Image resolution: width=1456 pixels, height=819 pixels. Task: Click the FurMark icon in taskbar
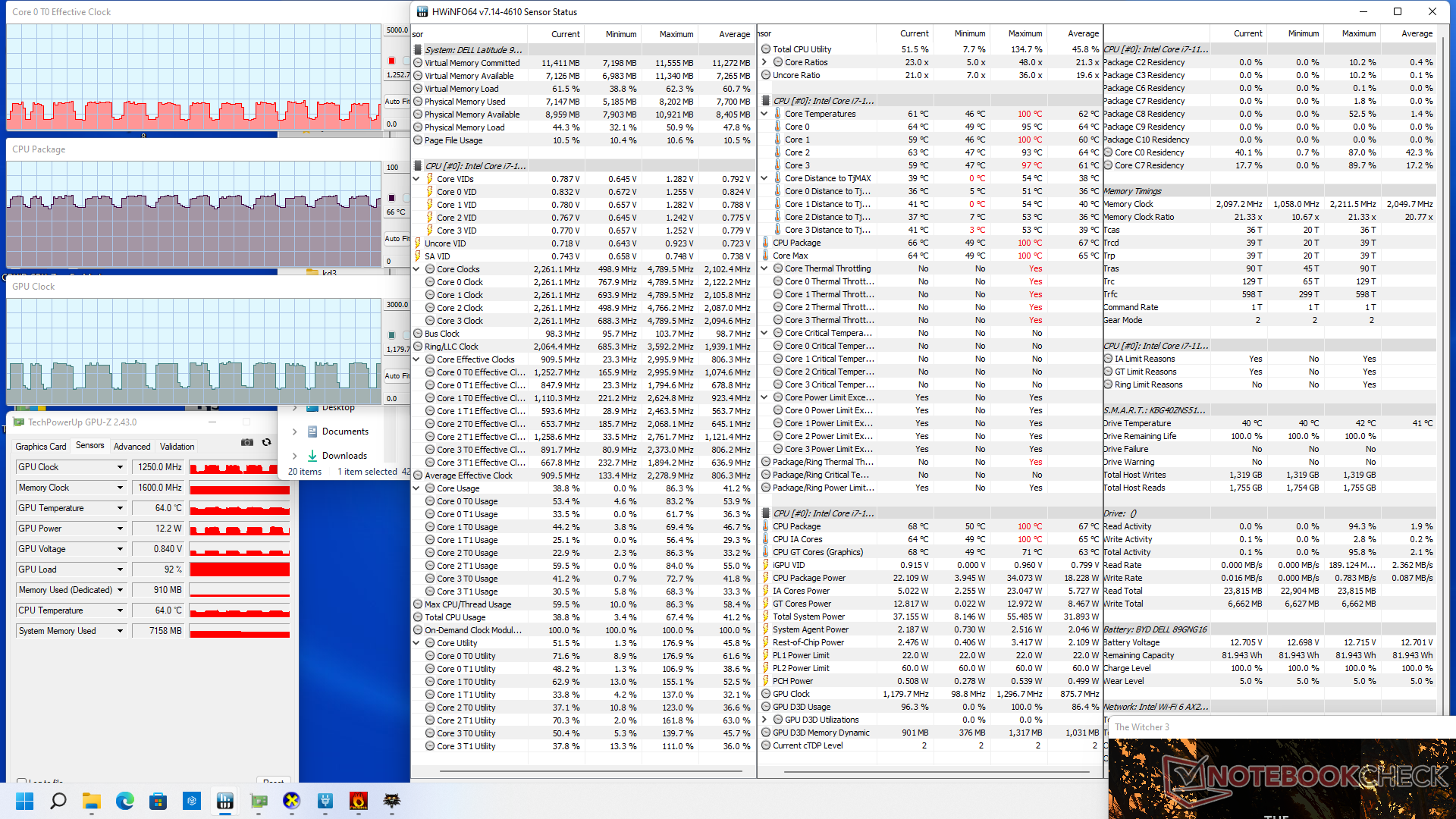tap(359, 801)
